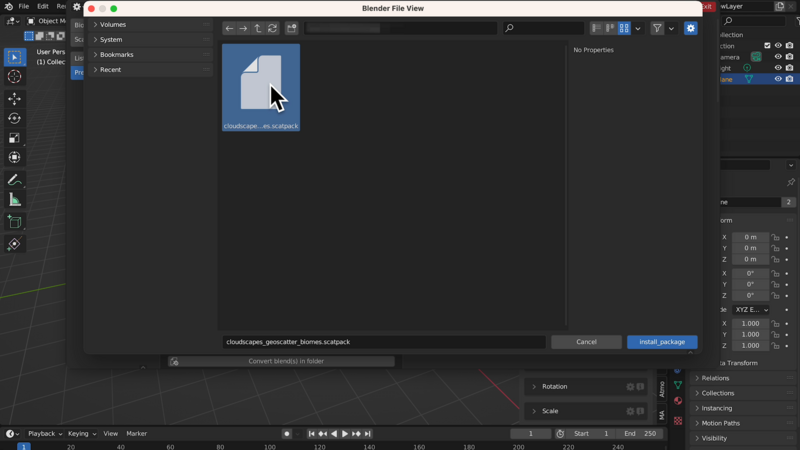Switch to thumbnail grid display mode
This screenshot has width=800, height=450.
(624, 29)
